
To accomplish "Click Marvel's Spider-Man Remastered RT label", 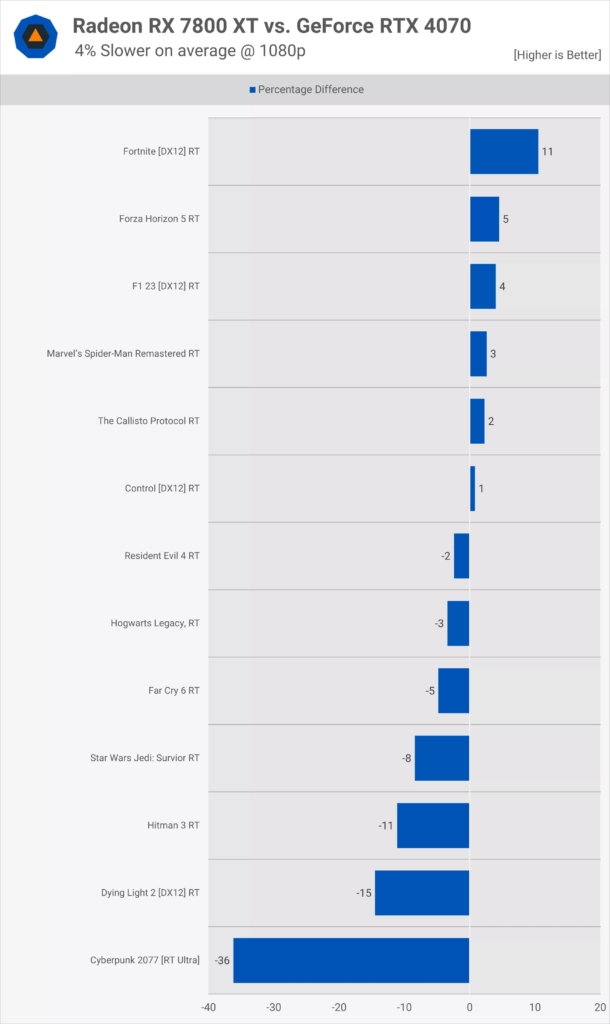I will tap(123, 353).
